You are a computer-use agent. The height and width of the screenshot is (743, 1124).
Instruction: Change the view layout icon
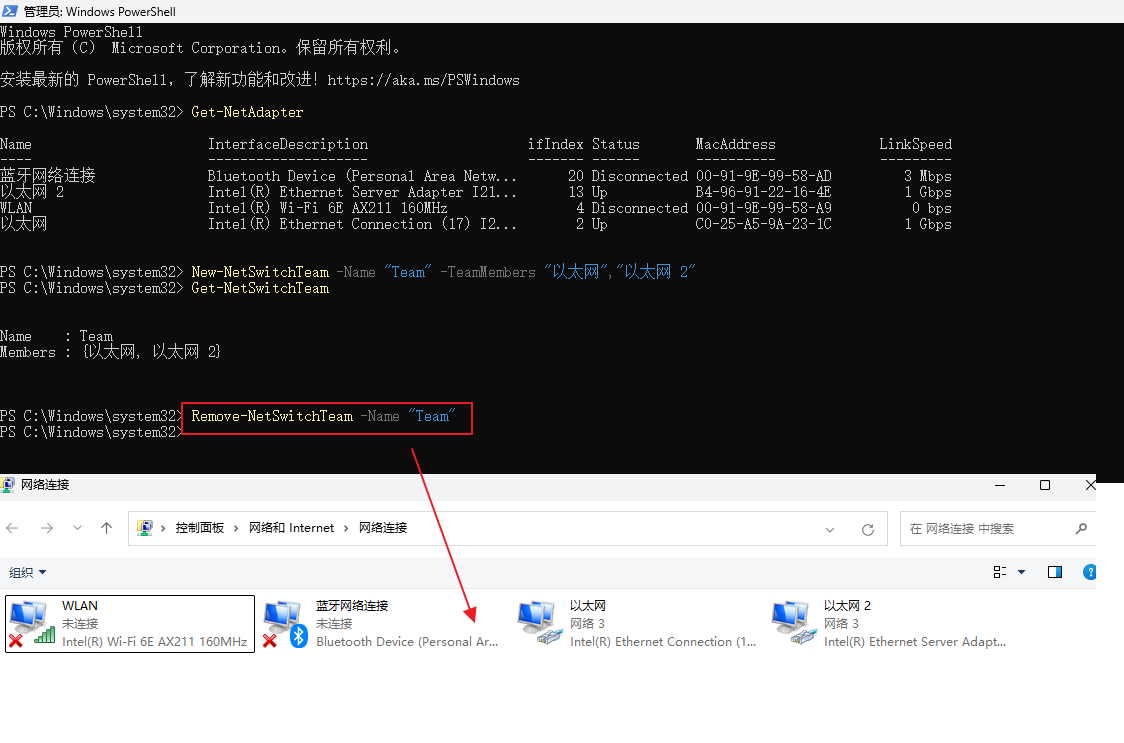(x=999, y=572)
